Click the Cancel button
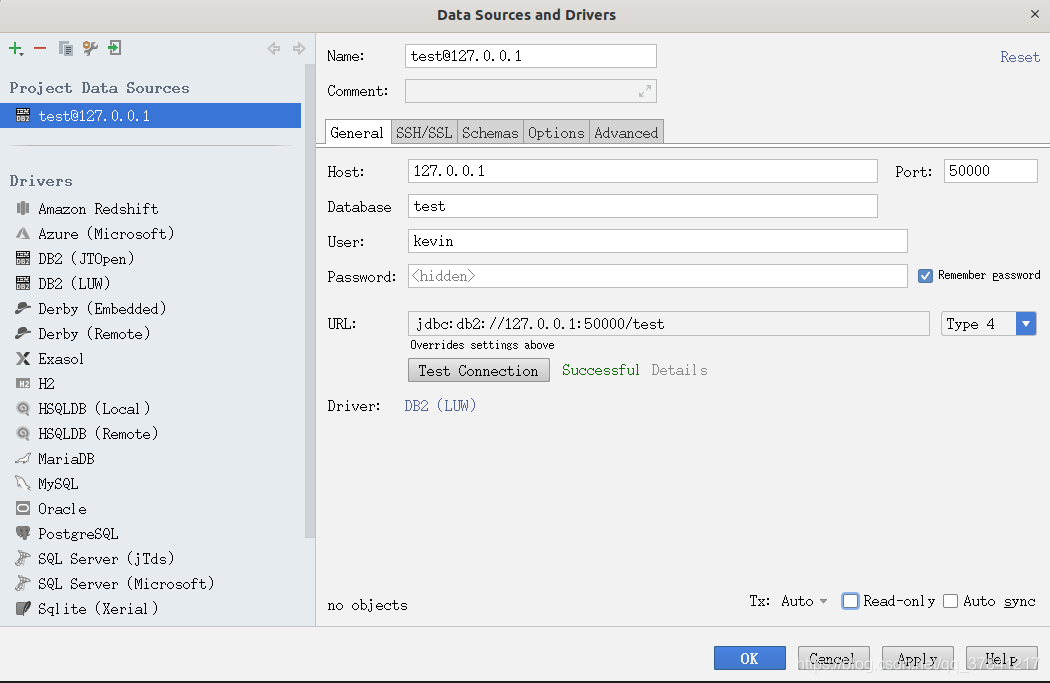This screenshot has height=683, width=1050. [833, 658]
